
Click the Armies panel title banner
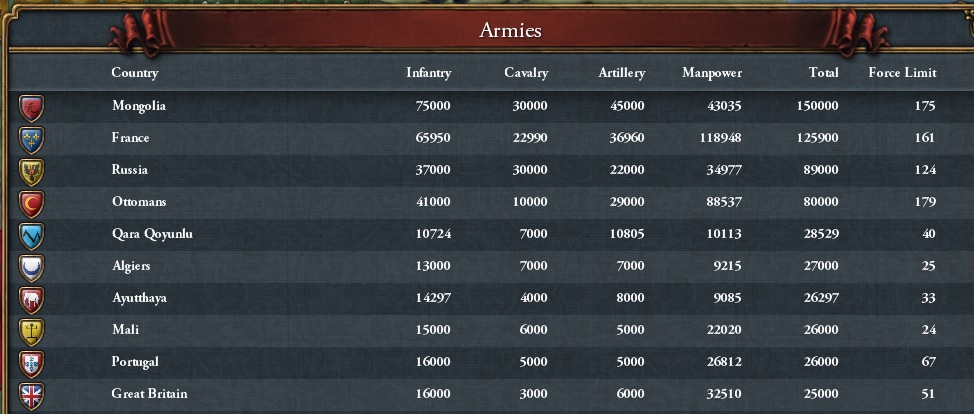pos(510,31)
